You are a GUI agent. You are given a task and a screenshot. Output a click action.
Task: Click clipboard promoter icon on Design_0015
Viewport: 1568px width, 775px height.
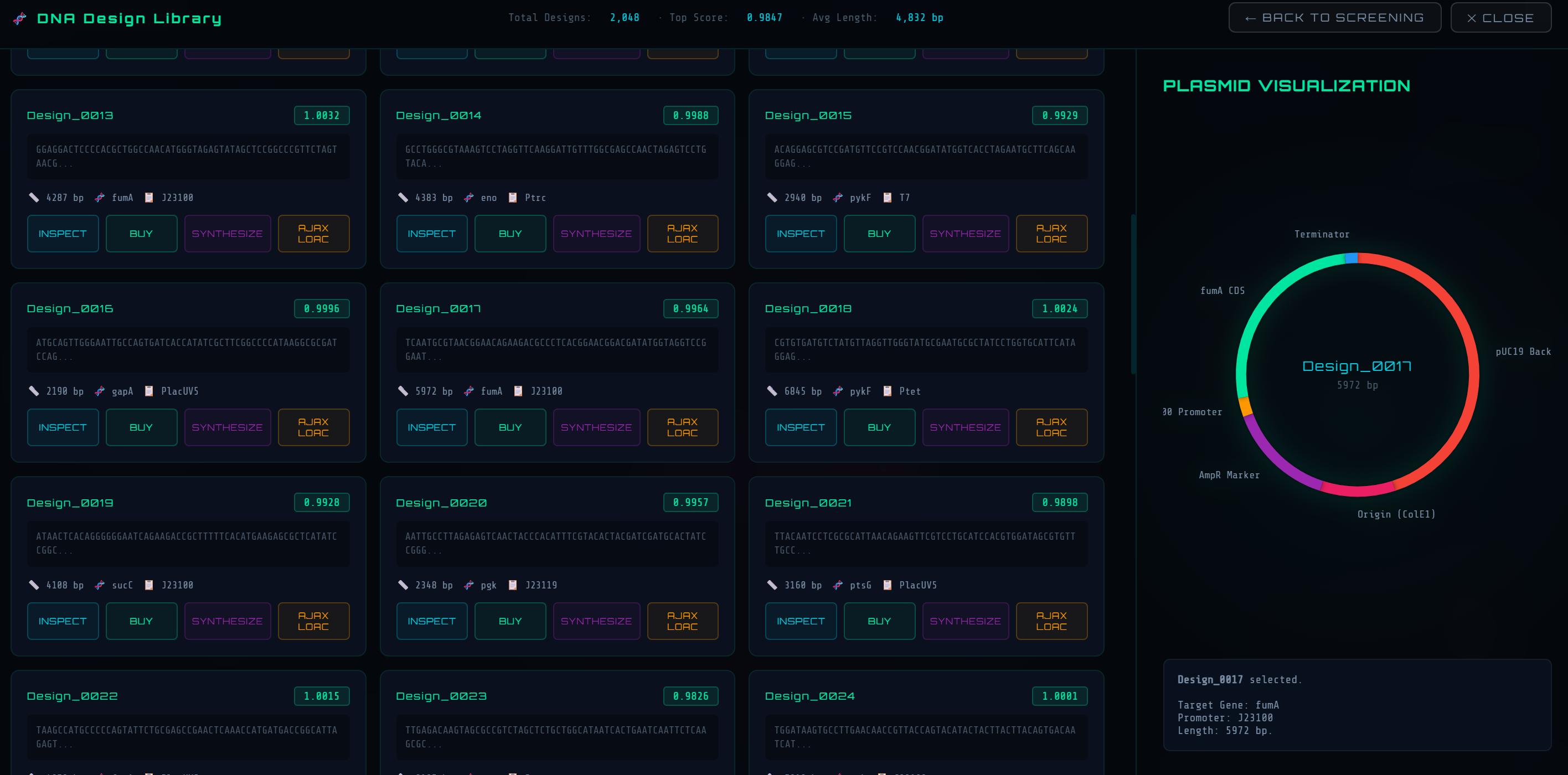click(888, 197)
